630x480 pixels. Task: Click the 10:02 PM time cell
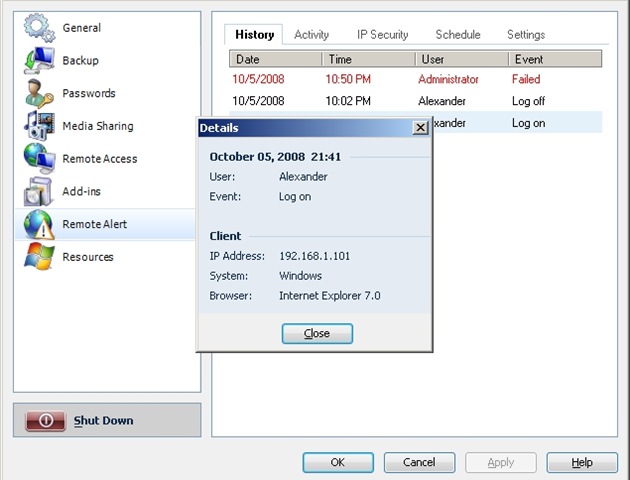[348, 101]
